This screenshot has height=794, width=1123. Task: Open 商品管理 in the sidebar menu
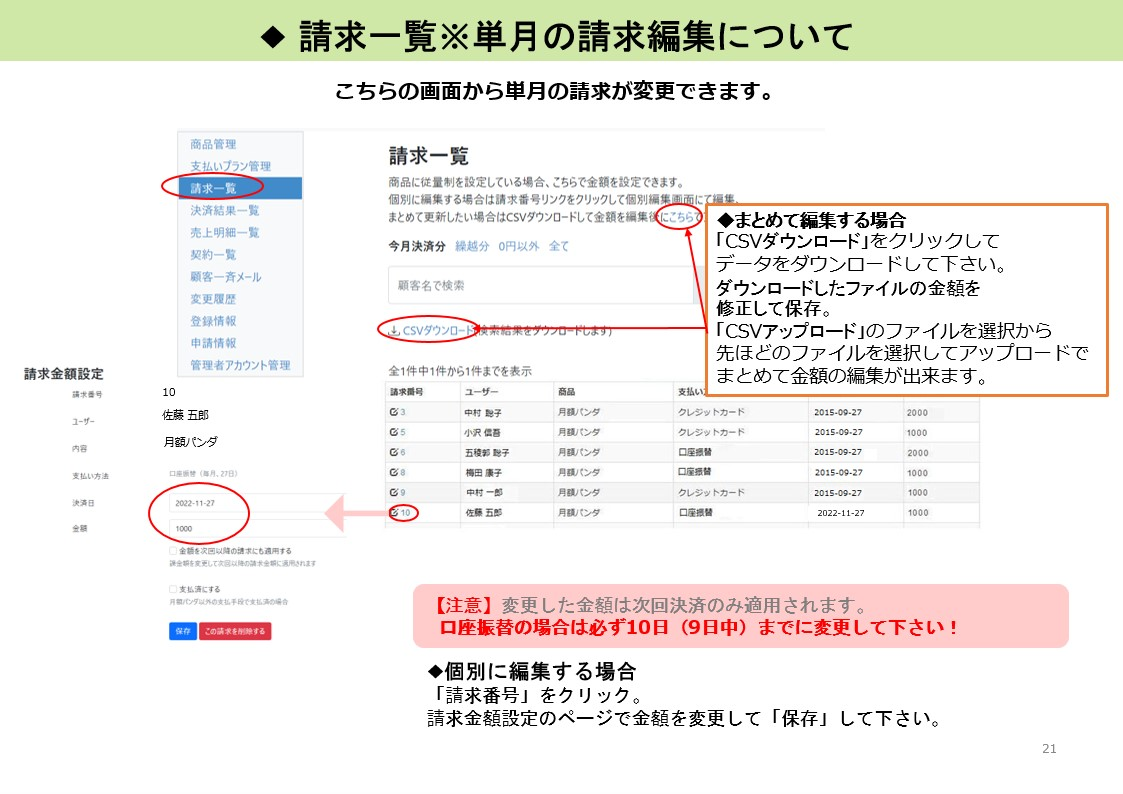pos(213,144)
